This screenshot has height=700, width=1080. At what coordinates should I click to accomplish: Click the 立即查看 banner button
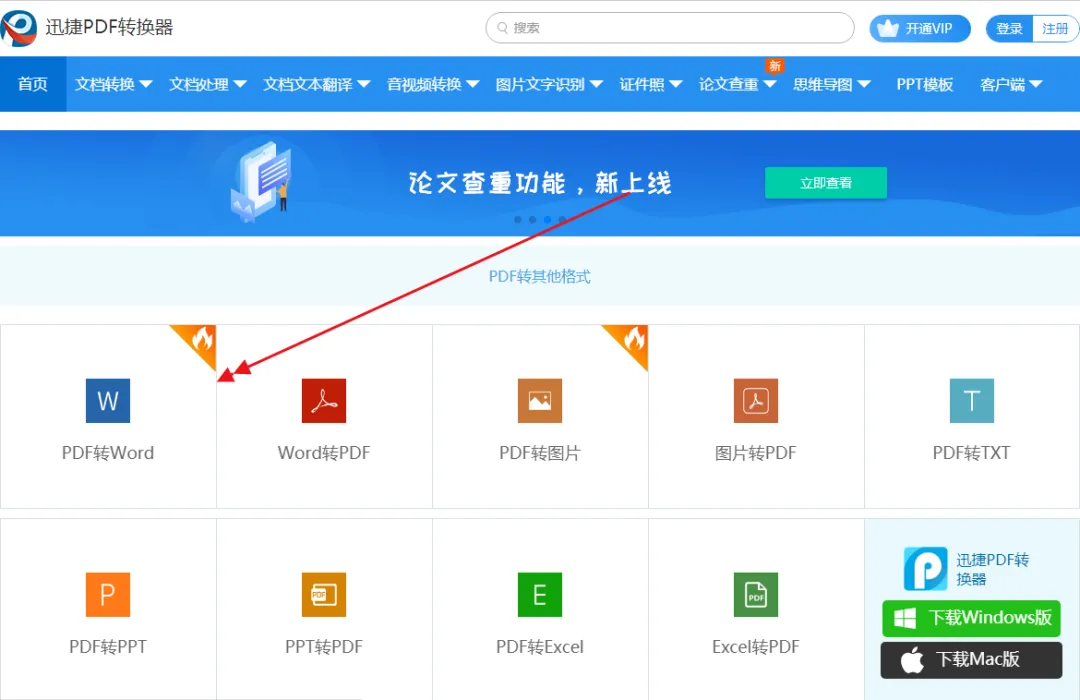pyautogui.click(x=826, y=183)
